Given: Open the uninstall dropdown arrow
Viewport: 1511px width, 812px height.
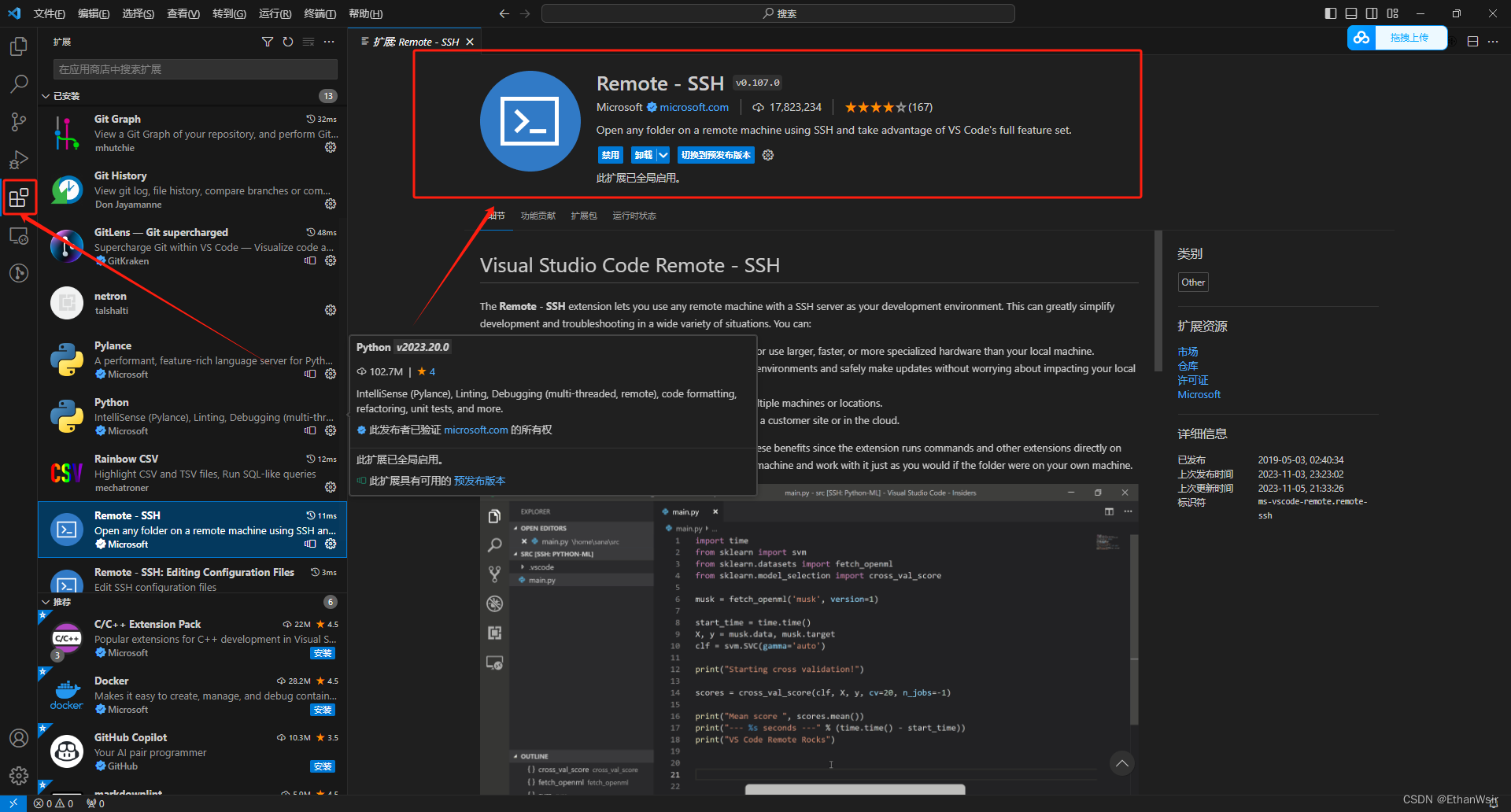Looking at the screenshot, I should 663,155.
